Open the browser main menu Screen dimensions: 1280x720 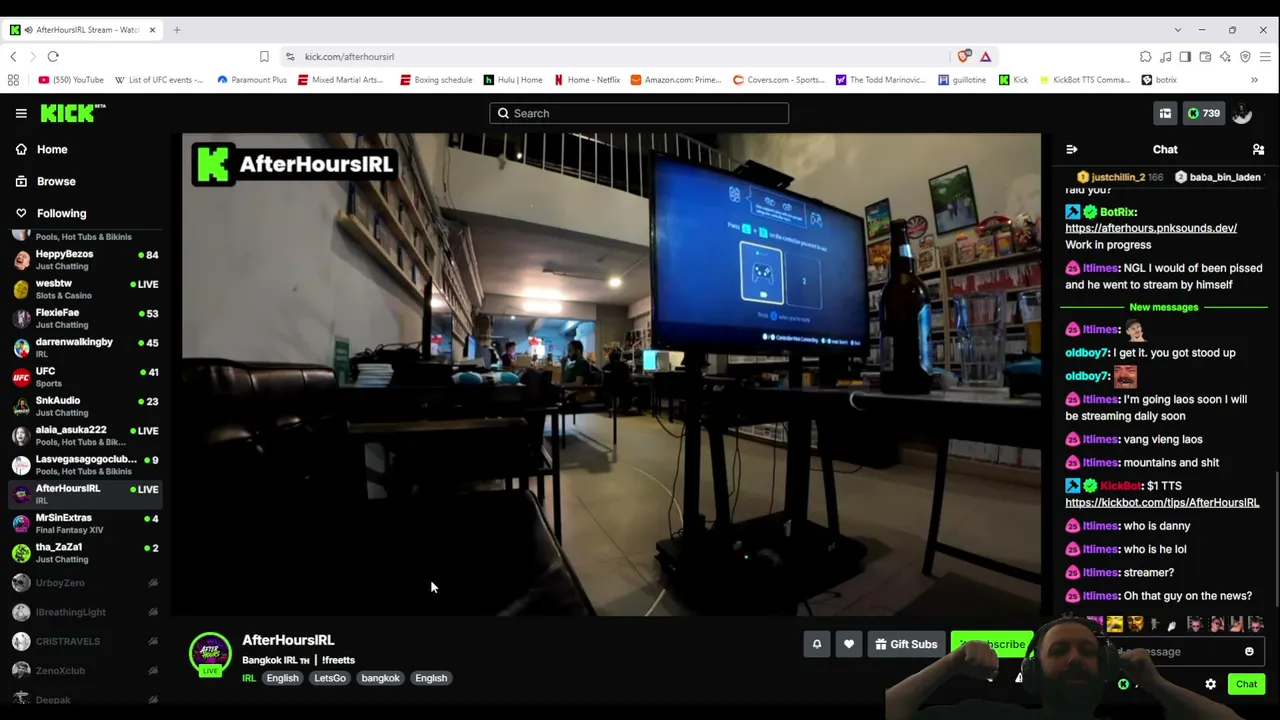[1265, 56]
